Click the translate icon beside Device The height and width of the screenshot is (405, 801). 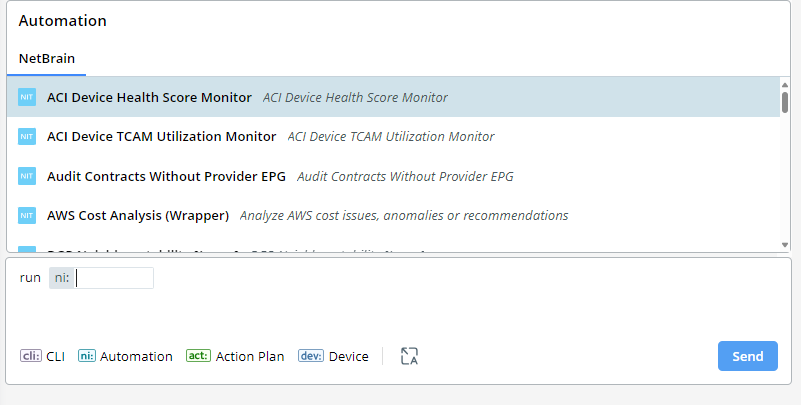coord(408,356)
